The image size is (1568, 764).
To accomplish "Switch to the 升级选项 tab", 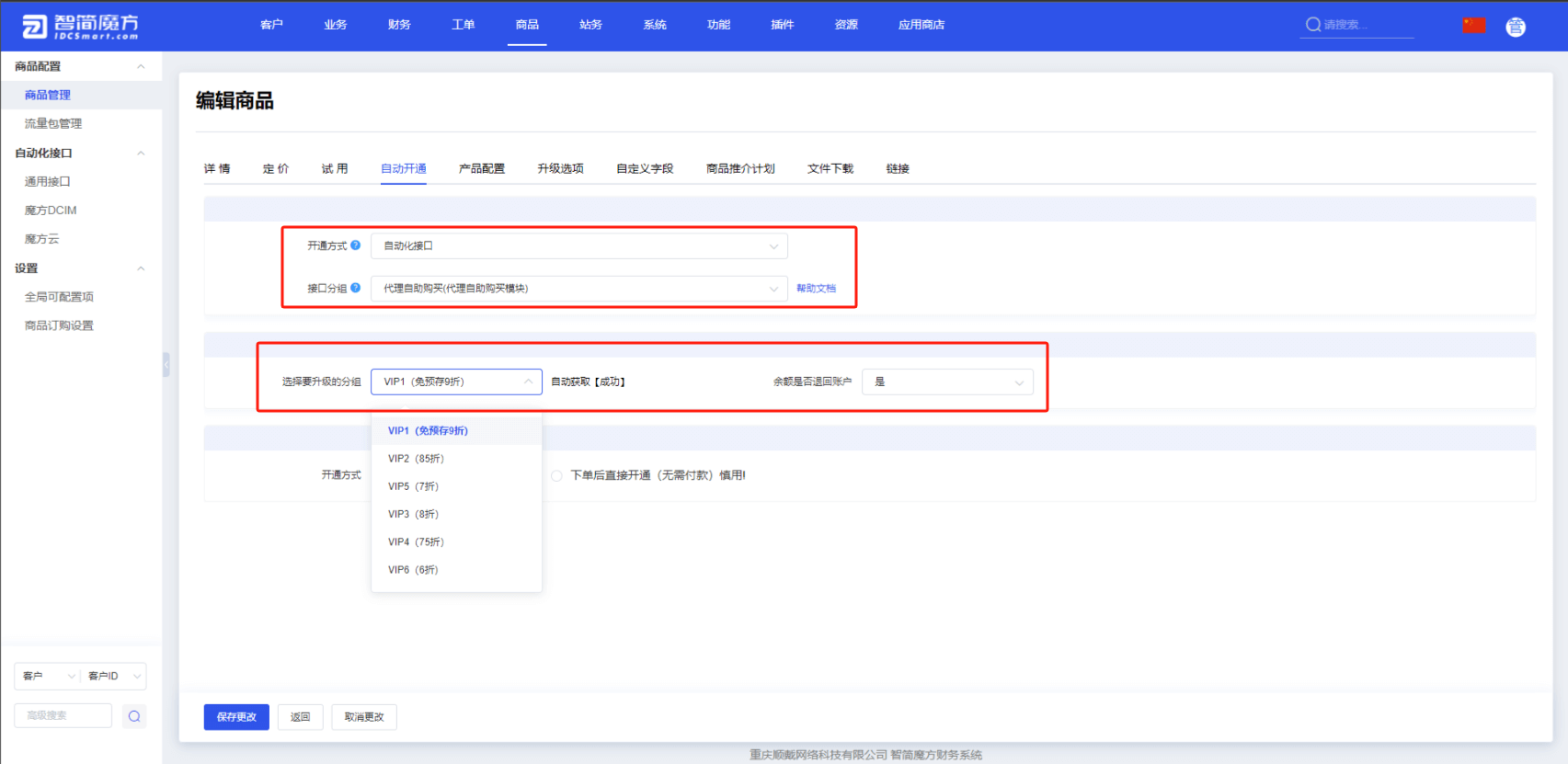I will (x=561, y=168).
